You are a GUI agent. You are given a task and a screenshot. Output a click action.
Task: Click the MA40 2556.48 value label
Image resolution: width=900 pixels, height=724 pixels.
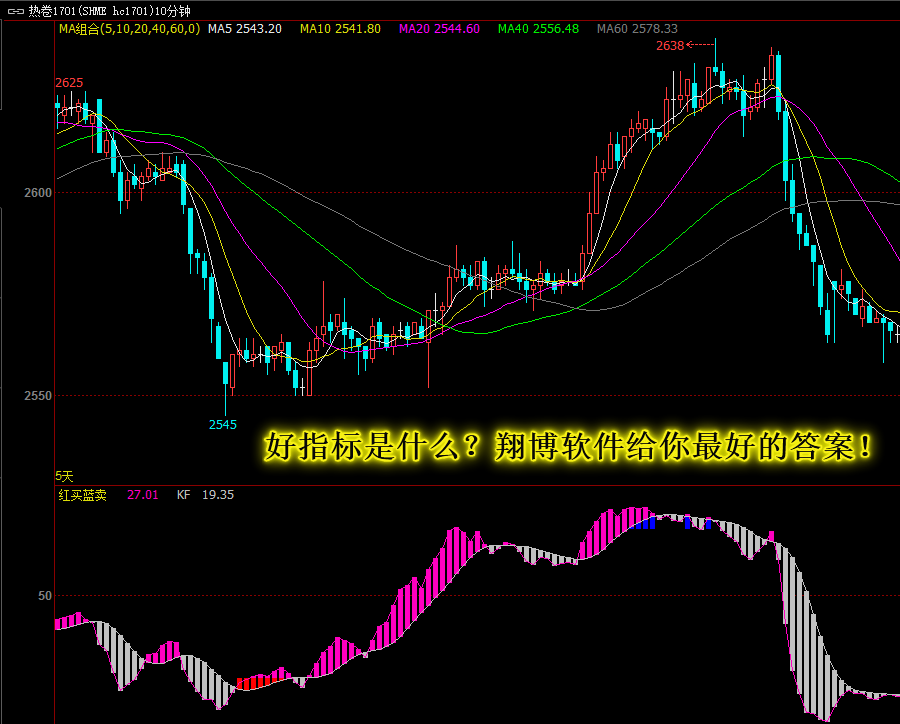pos(538,29)
